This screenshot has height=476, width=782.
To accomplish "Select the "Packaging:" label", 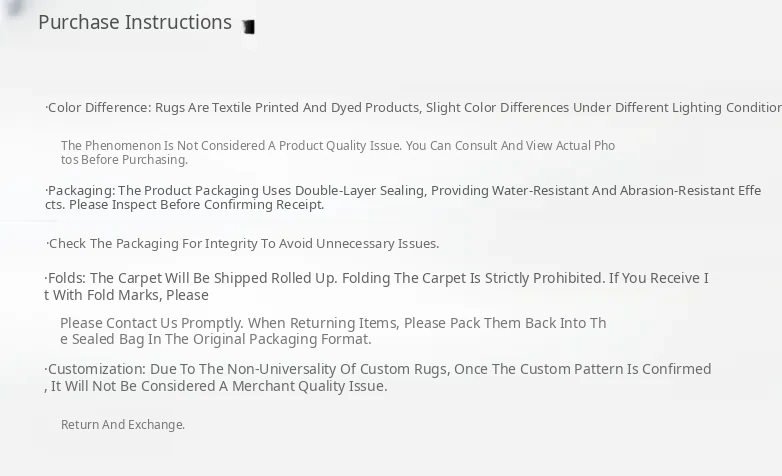I will click(x=81, y=191).
